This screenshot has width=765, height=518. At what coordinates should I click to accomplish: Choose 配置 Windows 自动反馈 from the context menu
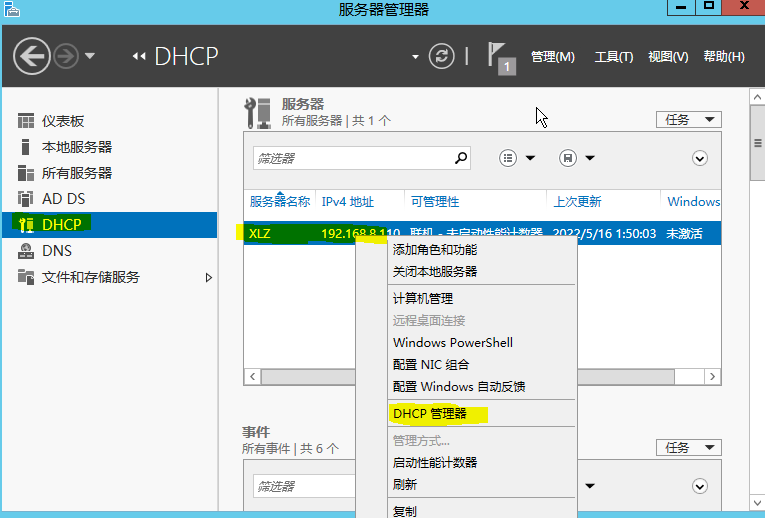pyautogui.click(x=482, y=387)
